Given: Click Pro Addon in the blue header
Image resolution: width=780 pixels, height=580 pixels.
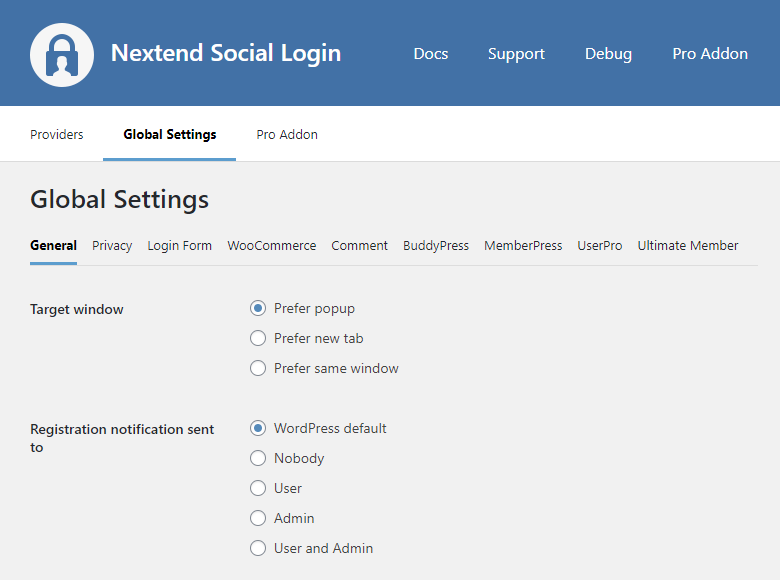Looking at the screenshot, I should click(710, 54).
